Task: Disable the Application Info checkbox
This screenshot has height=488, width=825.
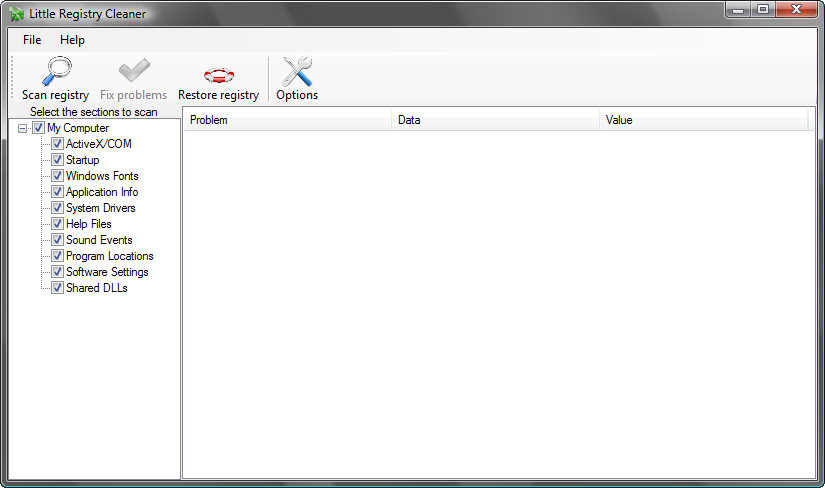Action: pyautogui.click(x=57, y=192)
